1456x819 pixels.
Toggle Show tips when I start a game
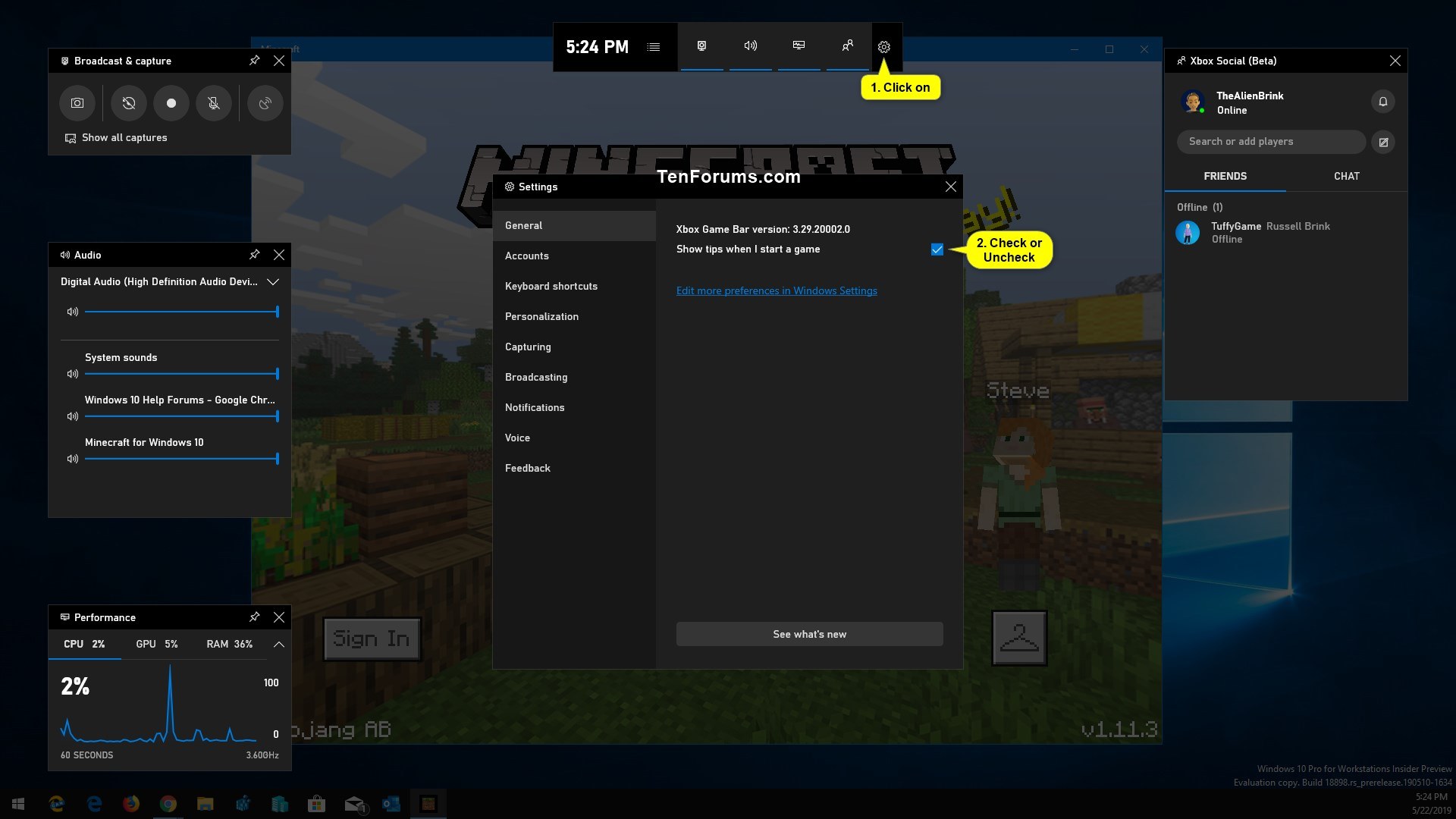(x=937, y=249)
